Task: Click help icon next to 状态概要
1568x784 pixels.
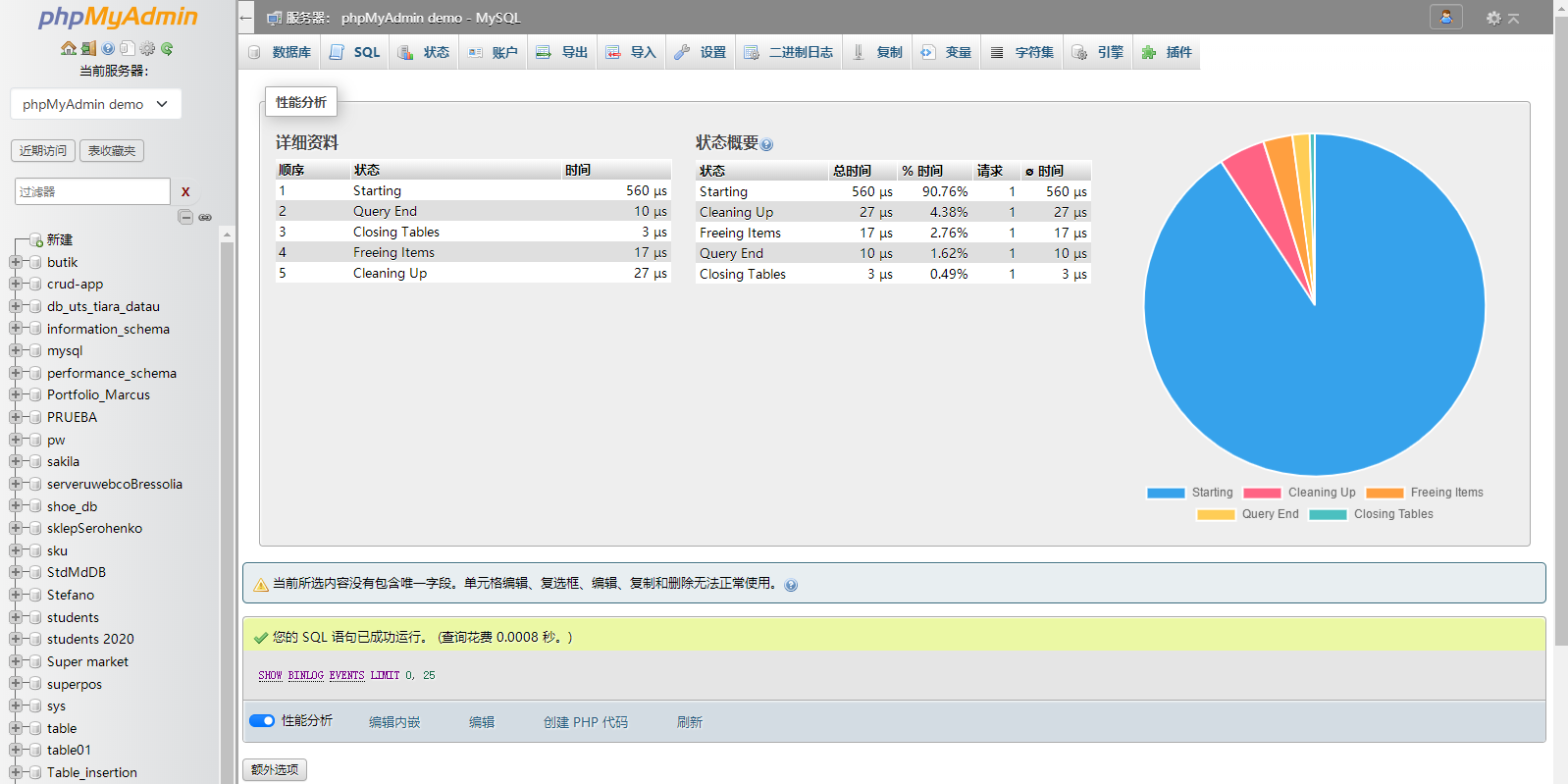Action: tap(767, 144)
